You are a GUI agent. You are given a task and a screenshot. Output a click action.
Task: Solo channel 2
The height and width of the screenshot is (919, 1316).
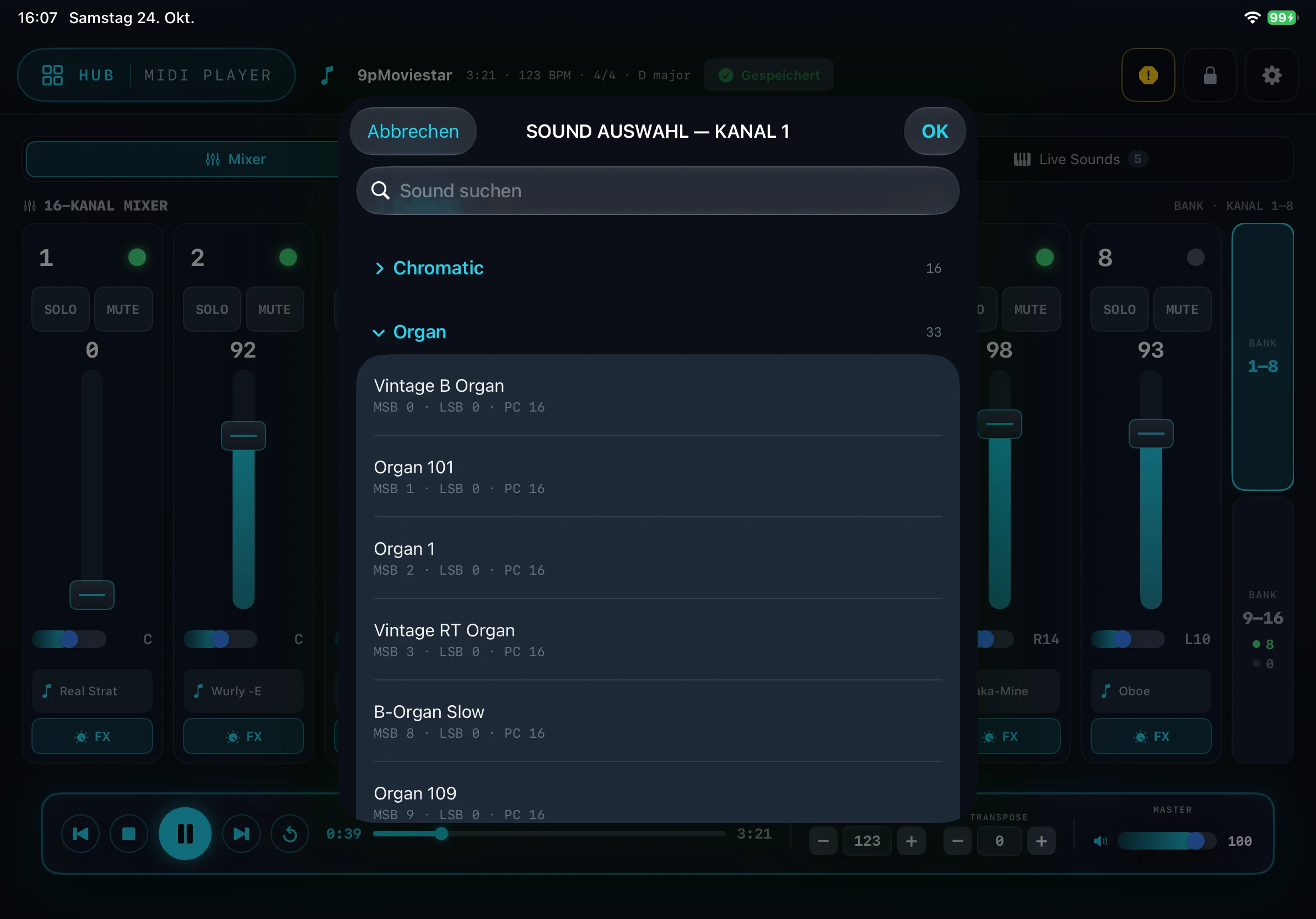click(x=212, y=310)
